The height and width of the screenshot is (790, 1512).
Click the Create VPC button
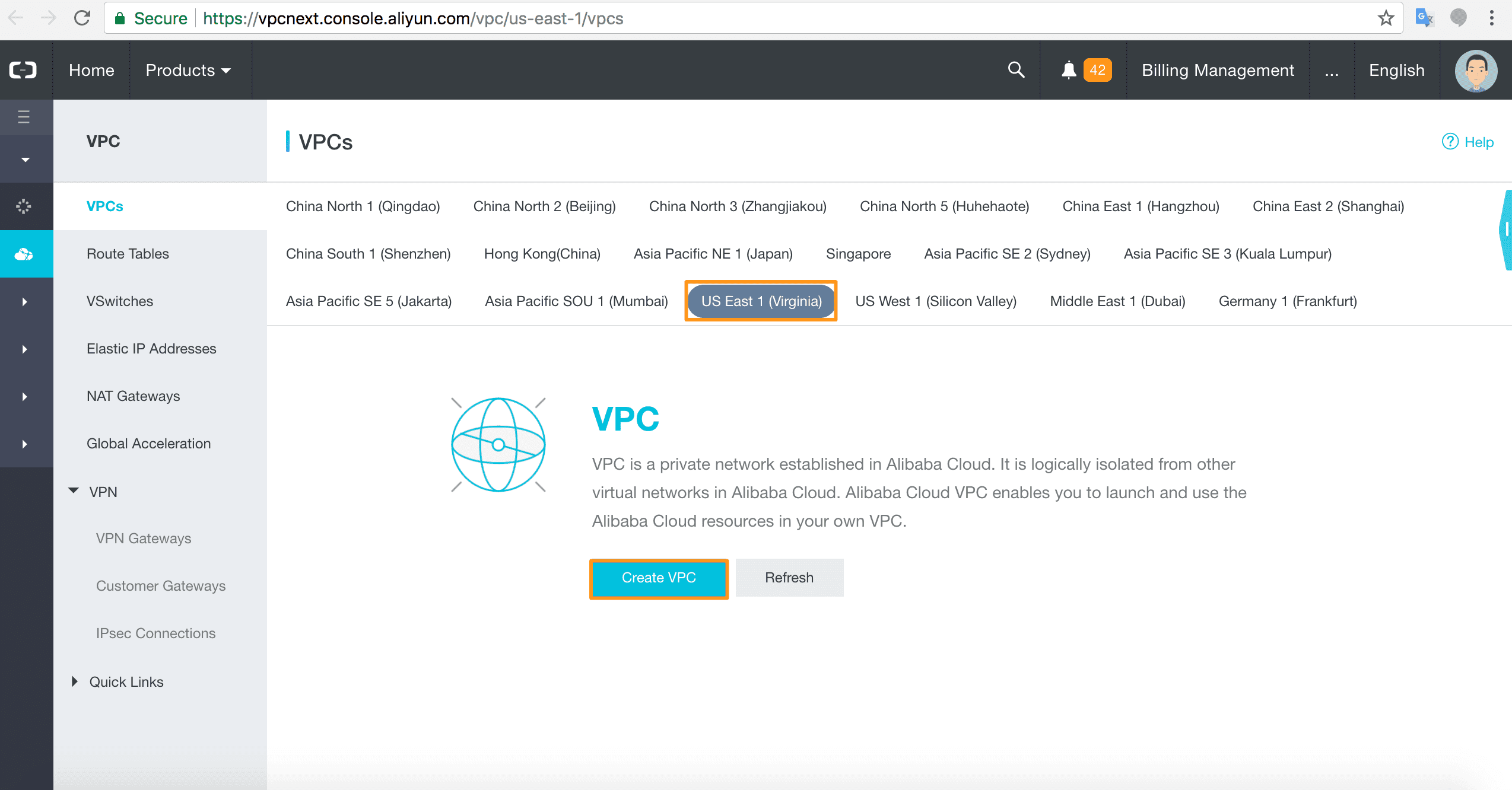[659, 578]
